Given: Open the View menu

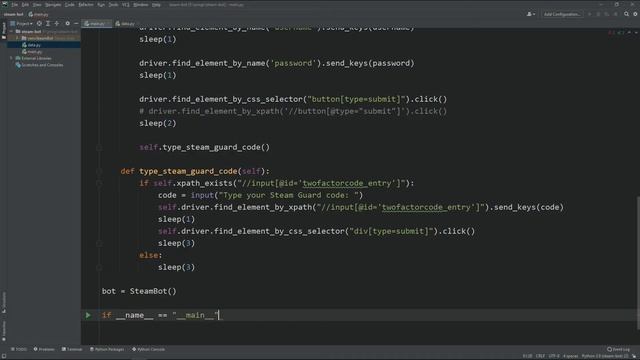Looking at the screenshot, I should [x=37, y=4].
